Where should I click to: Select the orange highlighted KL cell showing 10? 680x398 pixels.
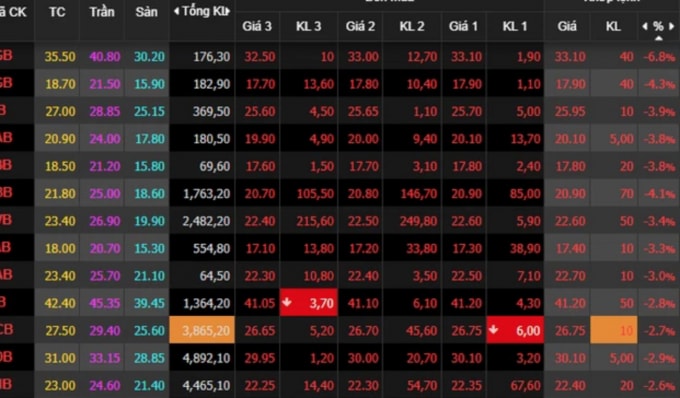tap(614, 330)
